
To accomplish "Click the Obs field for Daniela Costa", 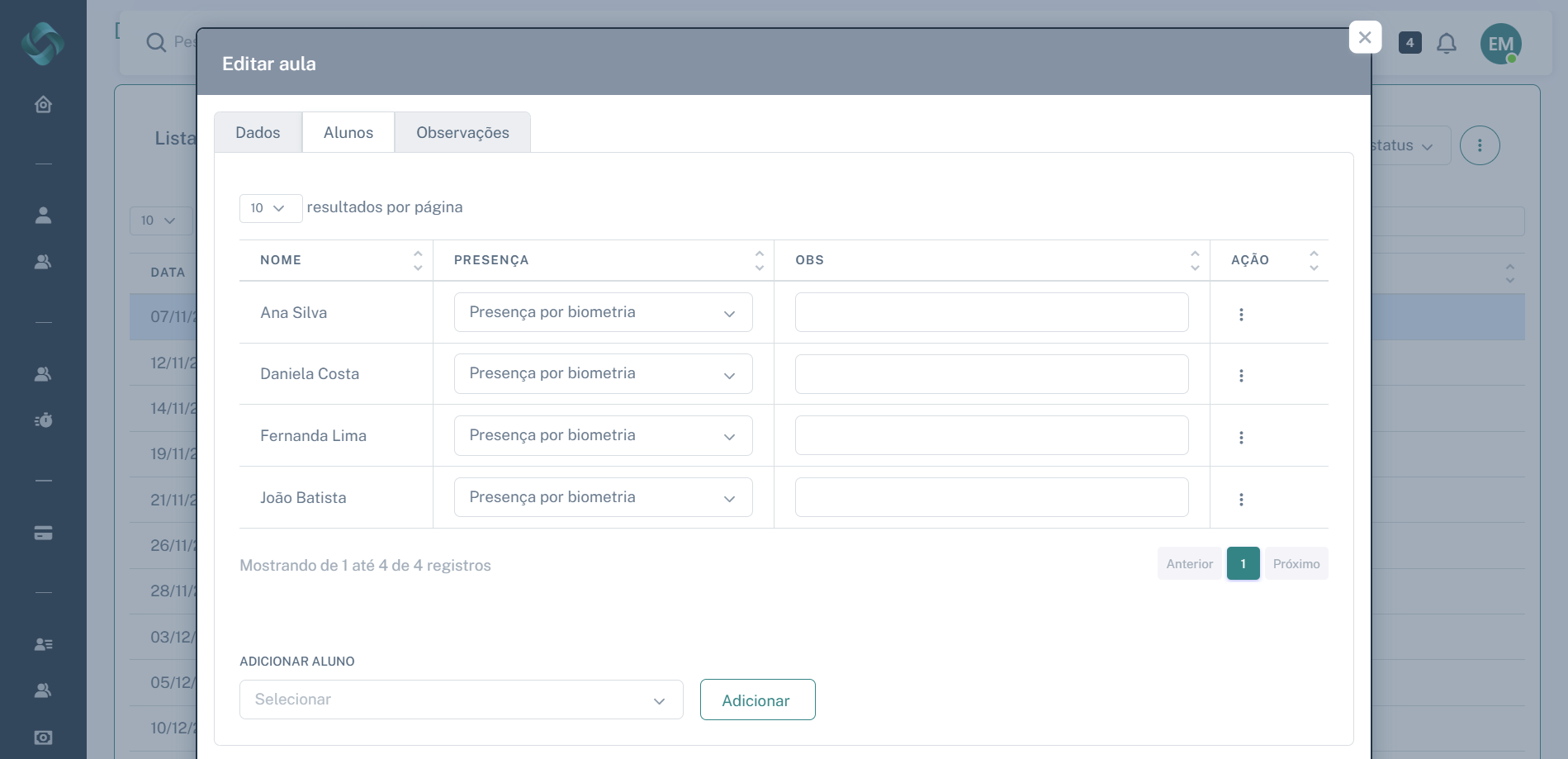I will coord(991,375).
